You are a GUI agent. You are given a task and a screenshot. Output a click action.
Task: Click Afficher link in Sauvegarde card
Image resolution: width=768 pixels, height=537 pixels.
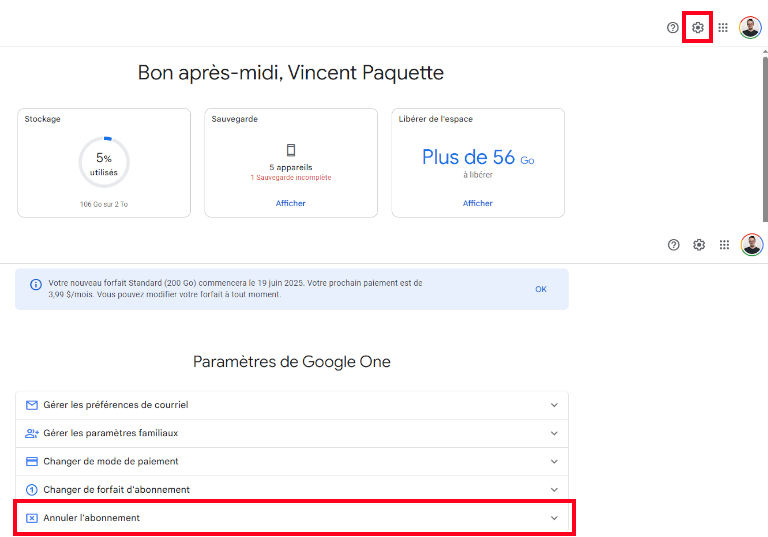(x=290, y=203)
